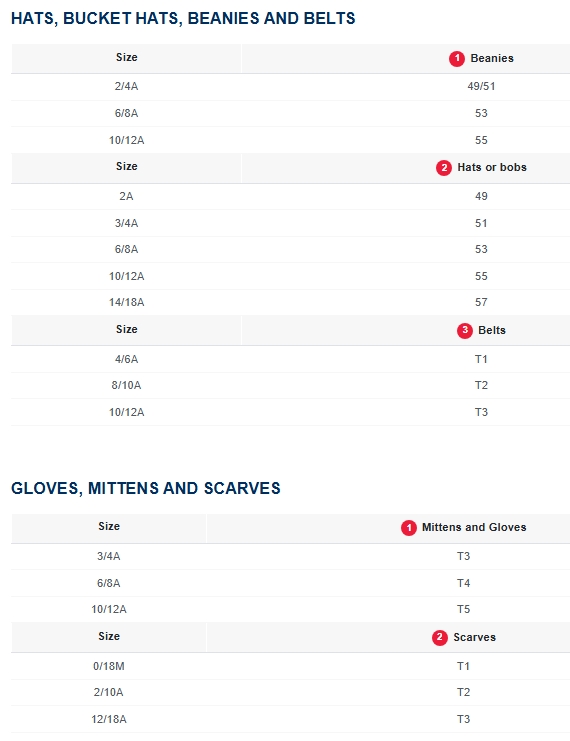Click the red number 2 badge beside Scarves

pyautogui.click(x=440, y=638)
